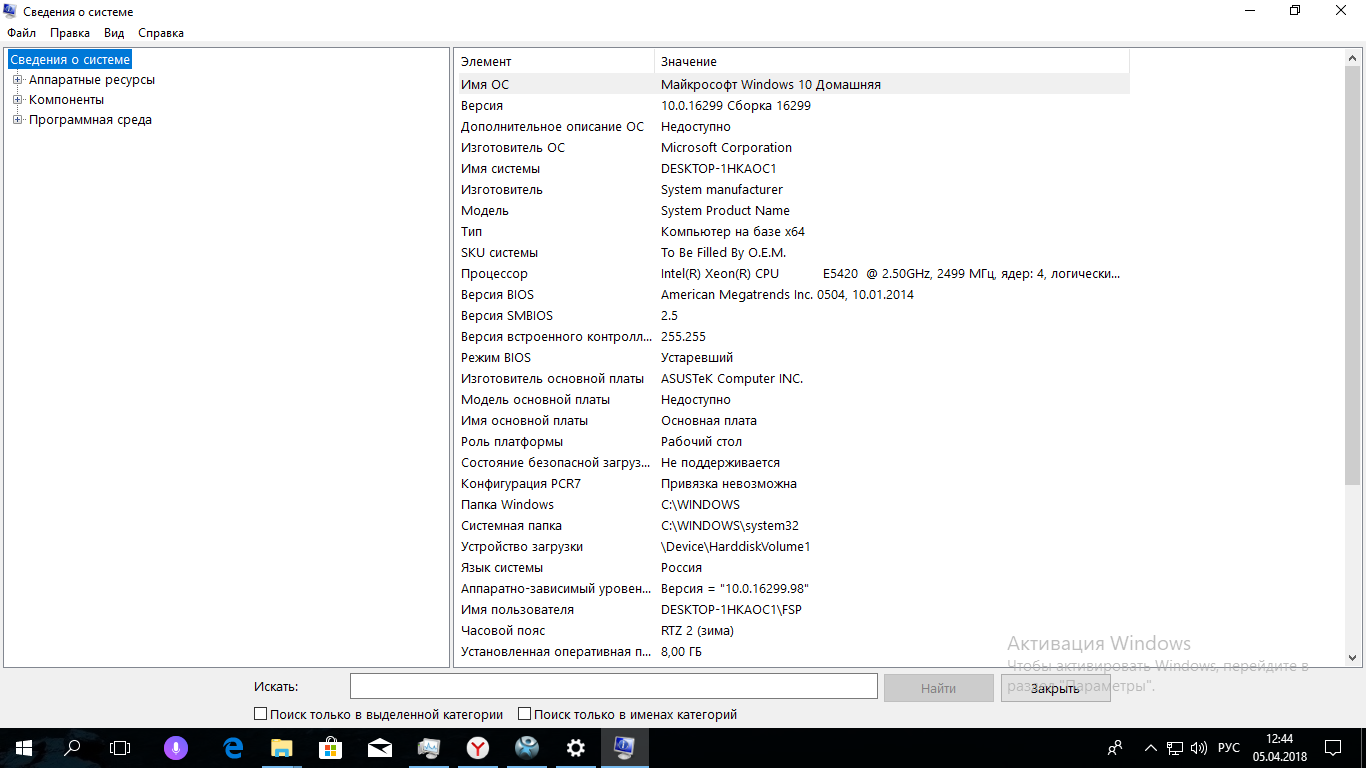Select the Версия BIOS row label
The height and width of the screenshot is (768, 1366).
click(x=497, y=295)
